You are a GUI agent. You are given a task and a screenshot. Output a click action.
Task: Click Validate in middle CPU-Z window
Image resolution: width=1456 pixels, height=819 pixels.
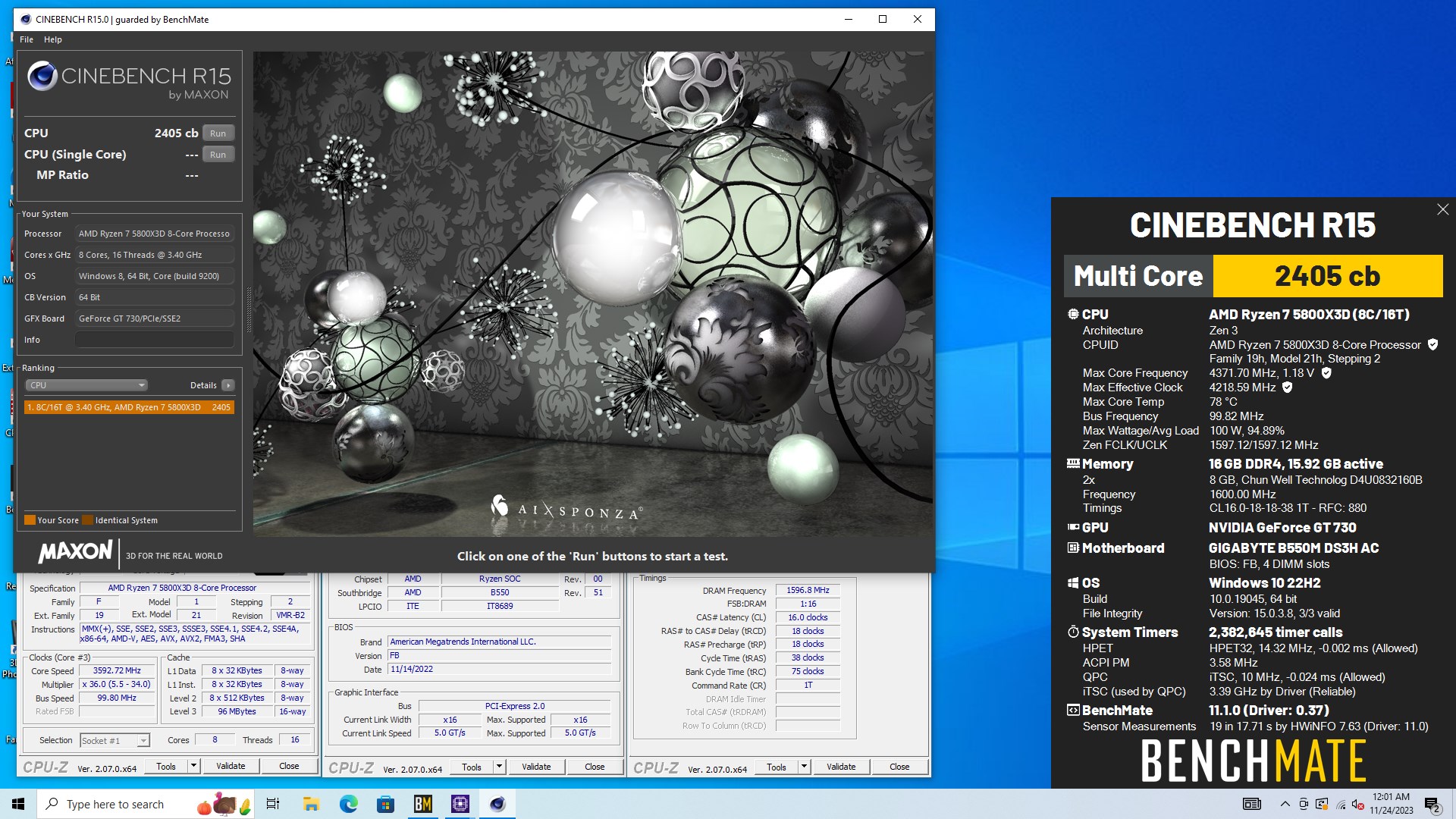coord(536,767)
